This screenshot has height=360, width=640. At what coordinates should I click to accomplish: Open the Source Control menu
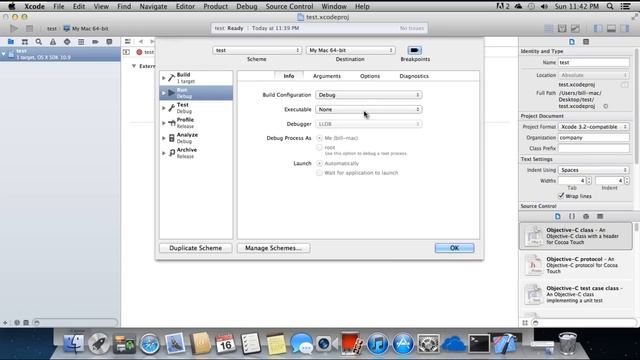[289, 6]
